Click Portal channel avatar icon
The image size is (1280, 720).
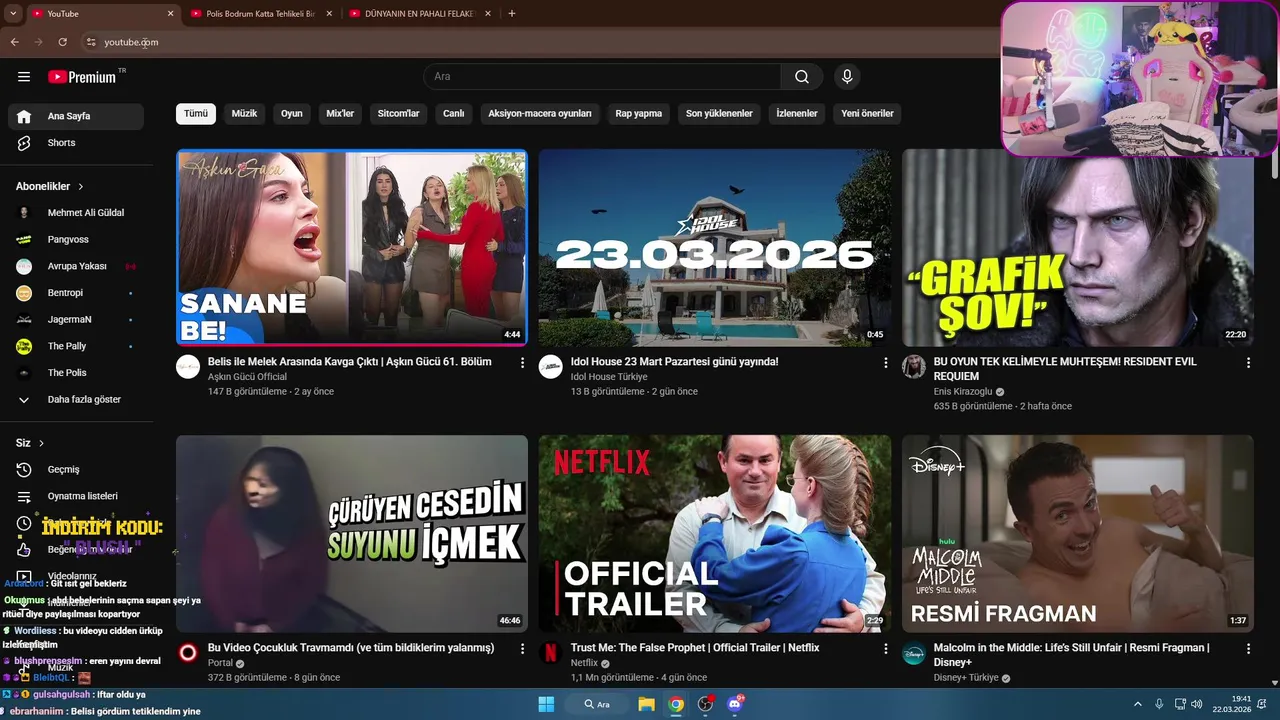pyautogui.click(x=188, y=653)
